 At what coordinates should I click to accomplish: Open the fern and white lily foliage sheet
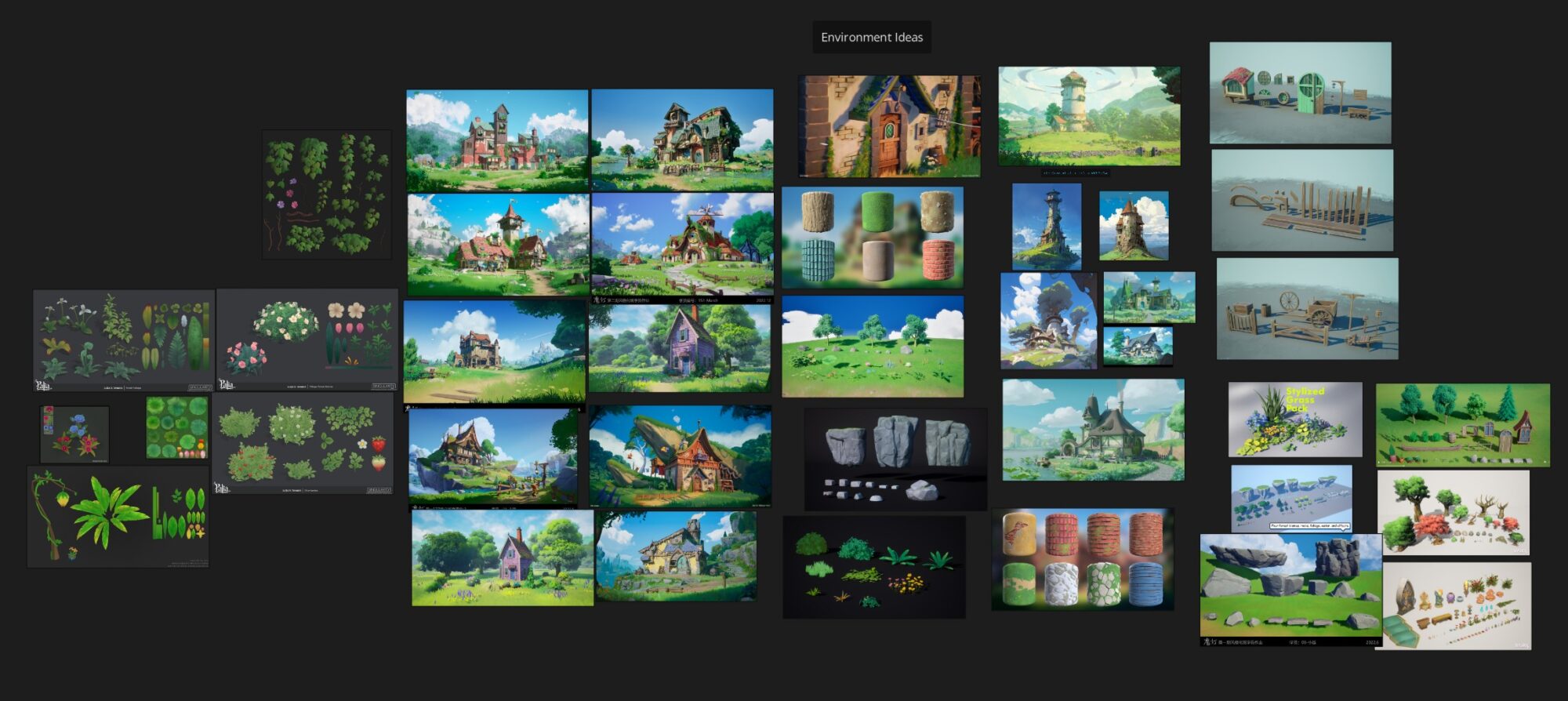coord(124,341)
